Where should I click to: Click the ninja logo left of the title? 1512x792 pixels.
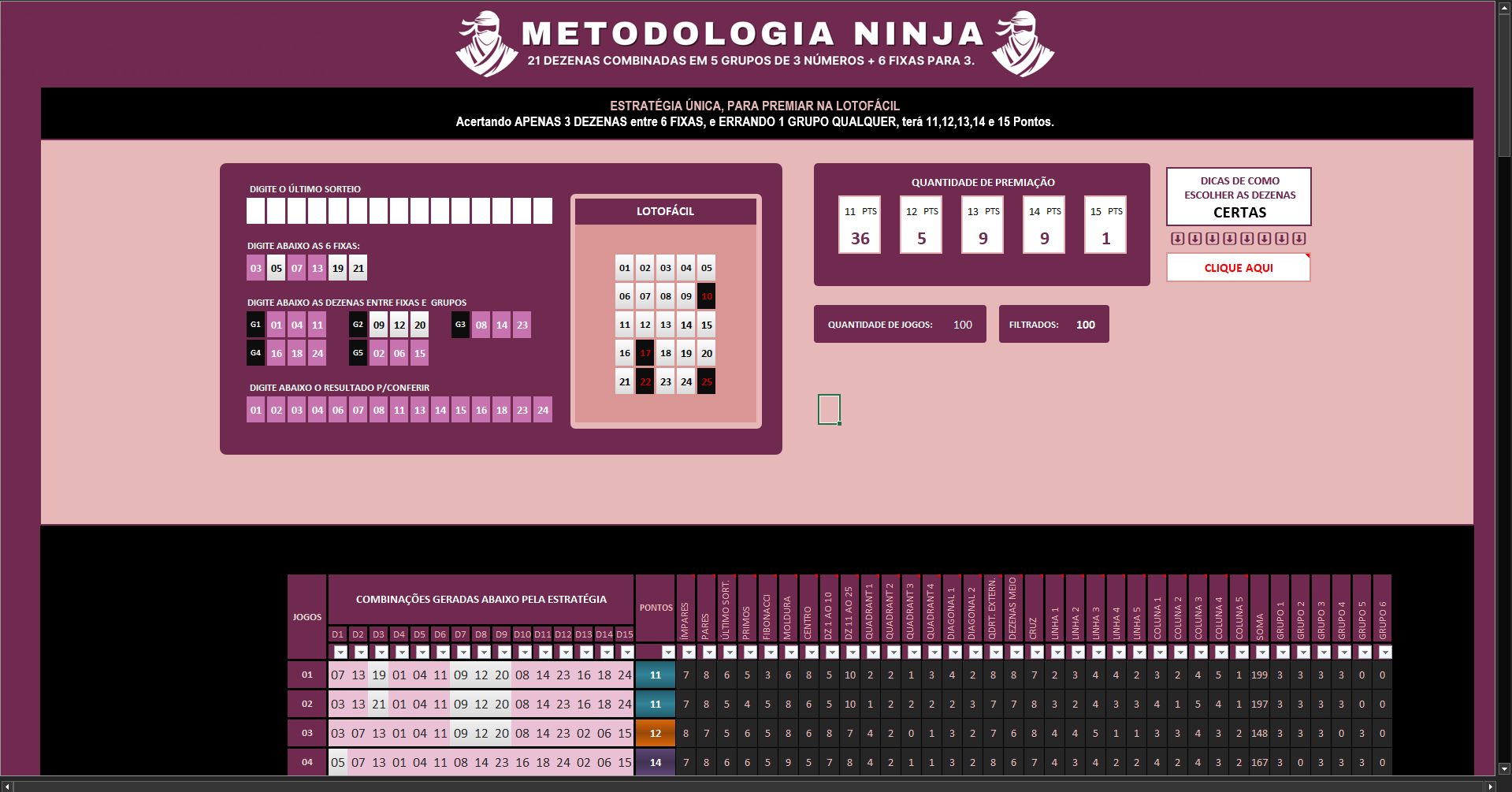click(x=486, y=43)
